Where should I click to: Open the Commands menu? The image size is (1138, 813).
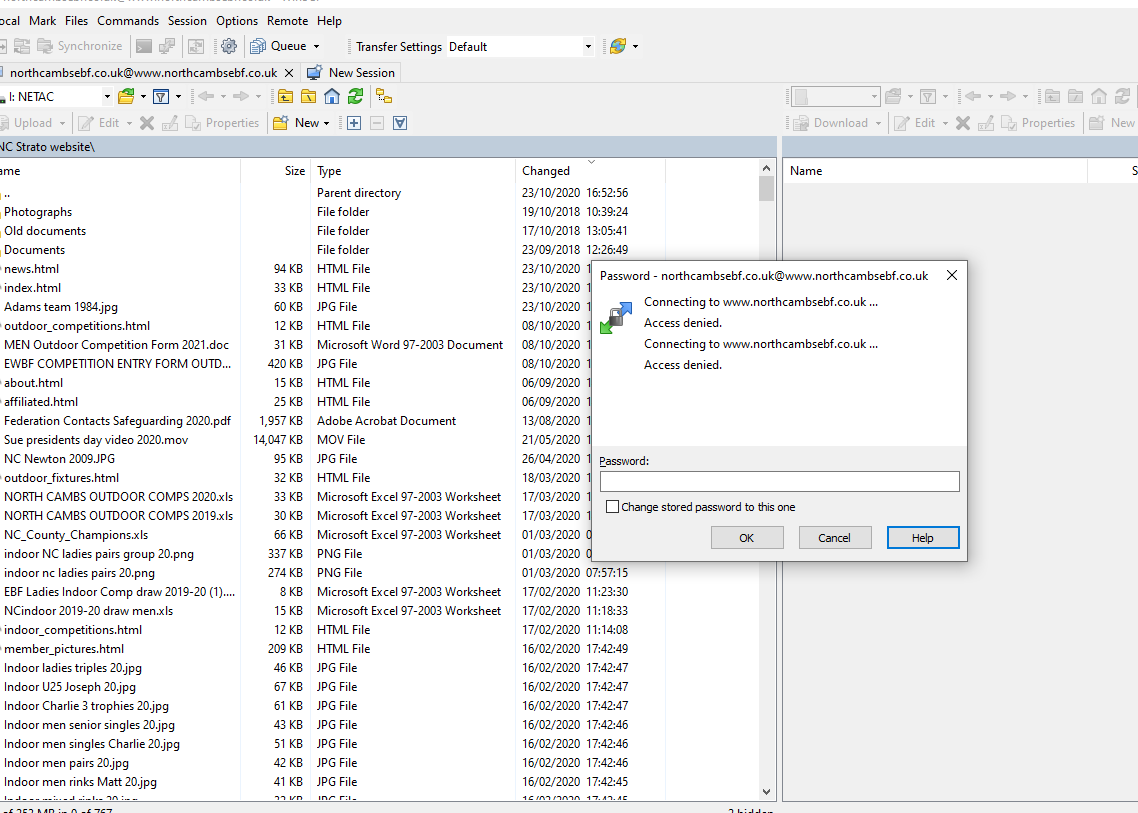click(128, 20)
